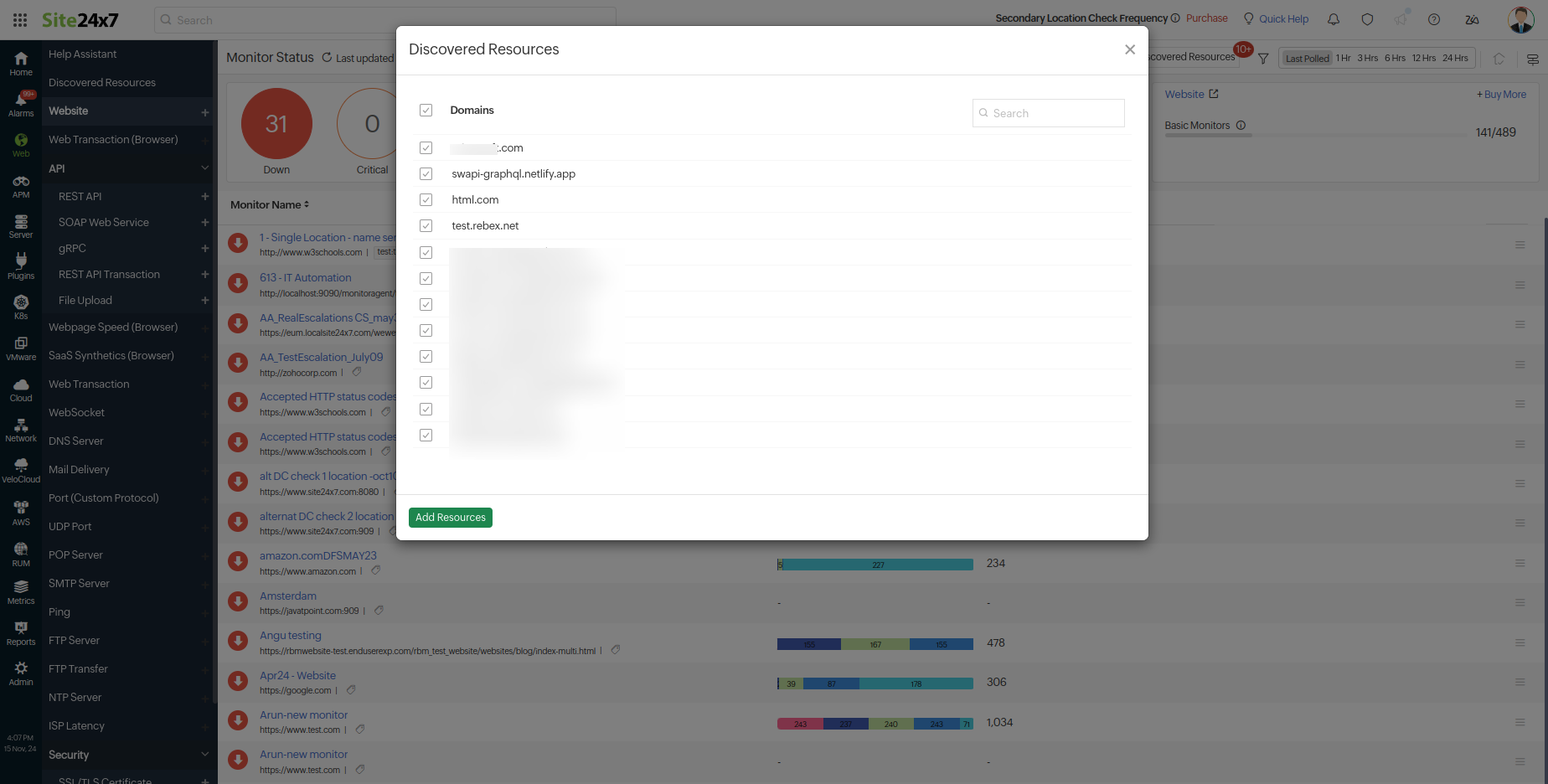Collapse the API section in the sidebar
Image resolution: width=1548 pixels, height=784 pixels.
click(x=204, y=168)
